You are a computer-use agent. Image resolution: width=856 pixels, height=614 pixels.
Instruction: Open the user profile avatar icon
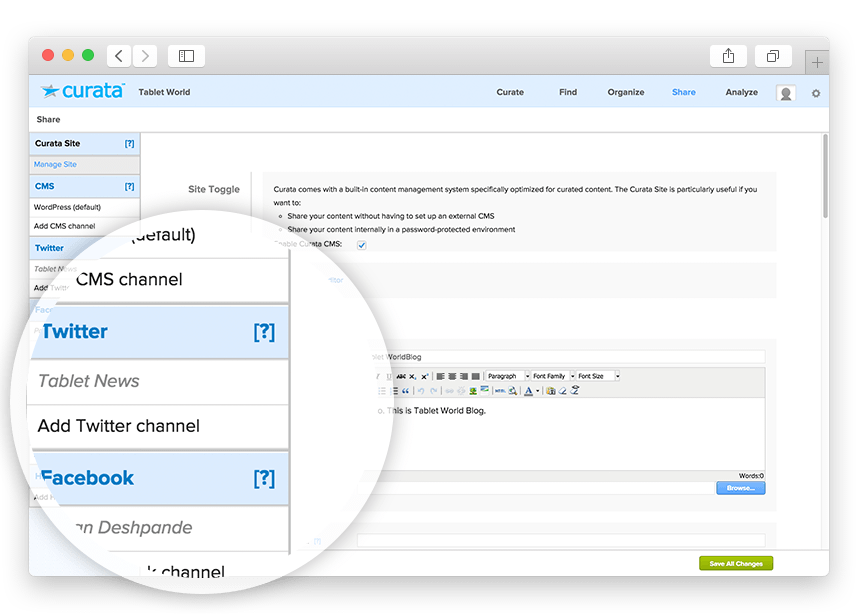click(x=786, y=93)
